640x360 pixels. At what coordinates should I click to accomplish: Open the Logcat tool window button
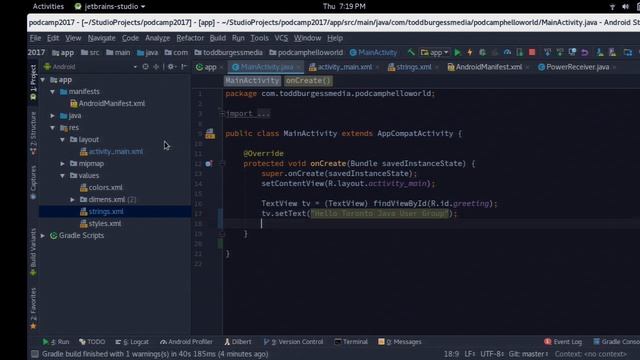click(x=132, y=342)
